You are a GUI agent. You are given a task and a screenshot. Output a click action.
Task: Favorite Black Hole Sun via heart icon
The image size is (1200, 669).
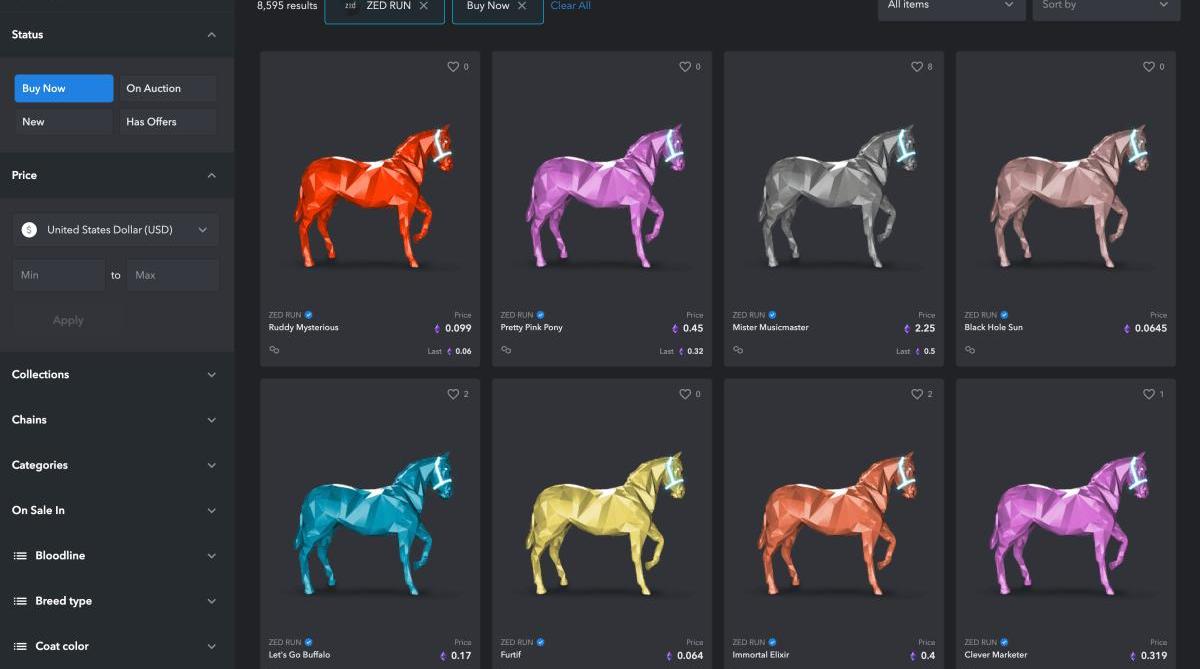coord(1148,67)
